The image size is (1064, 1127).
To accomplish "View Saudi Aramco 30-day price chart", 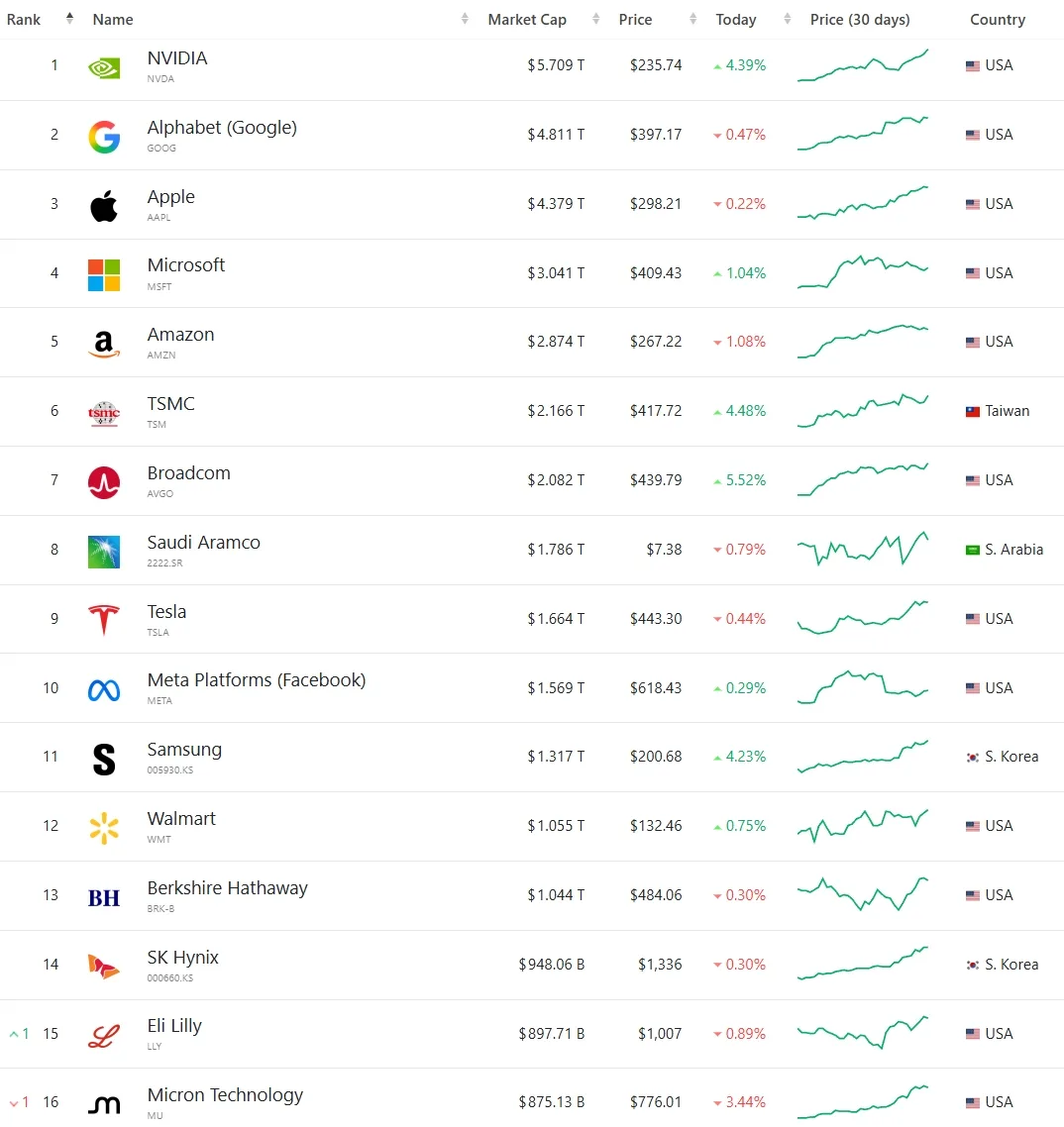I will click(x=863, y=549).
